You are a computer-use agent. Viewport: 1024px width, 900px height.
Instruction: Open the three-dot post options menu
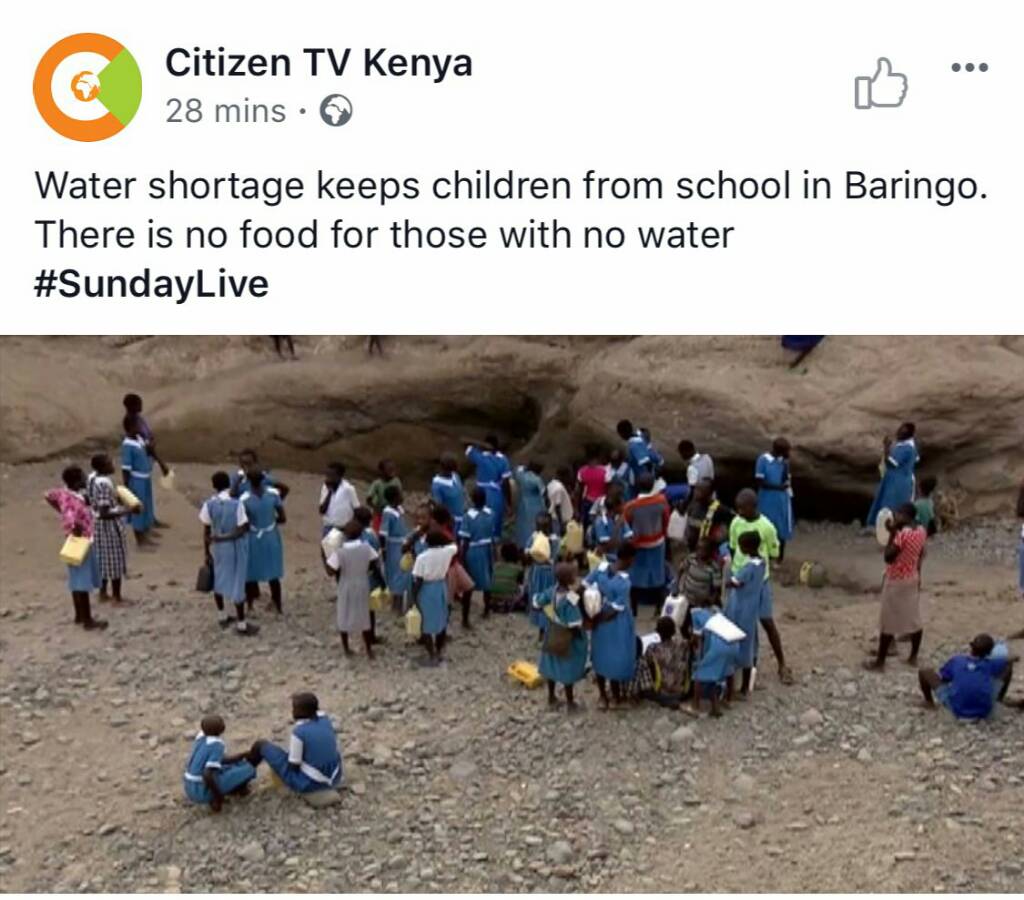click(x=970, y=67)
